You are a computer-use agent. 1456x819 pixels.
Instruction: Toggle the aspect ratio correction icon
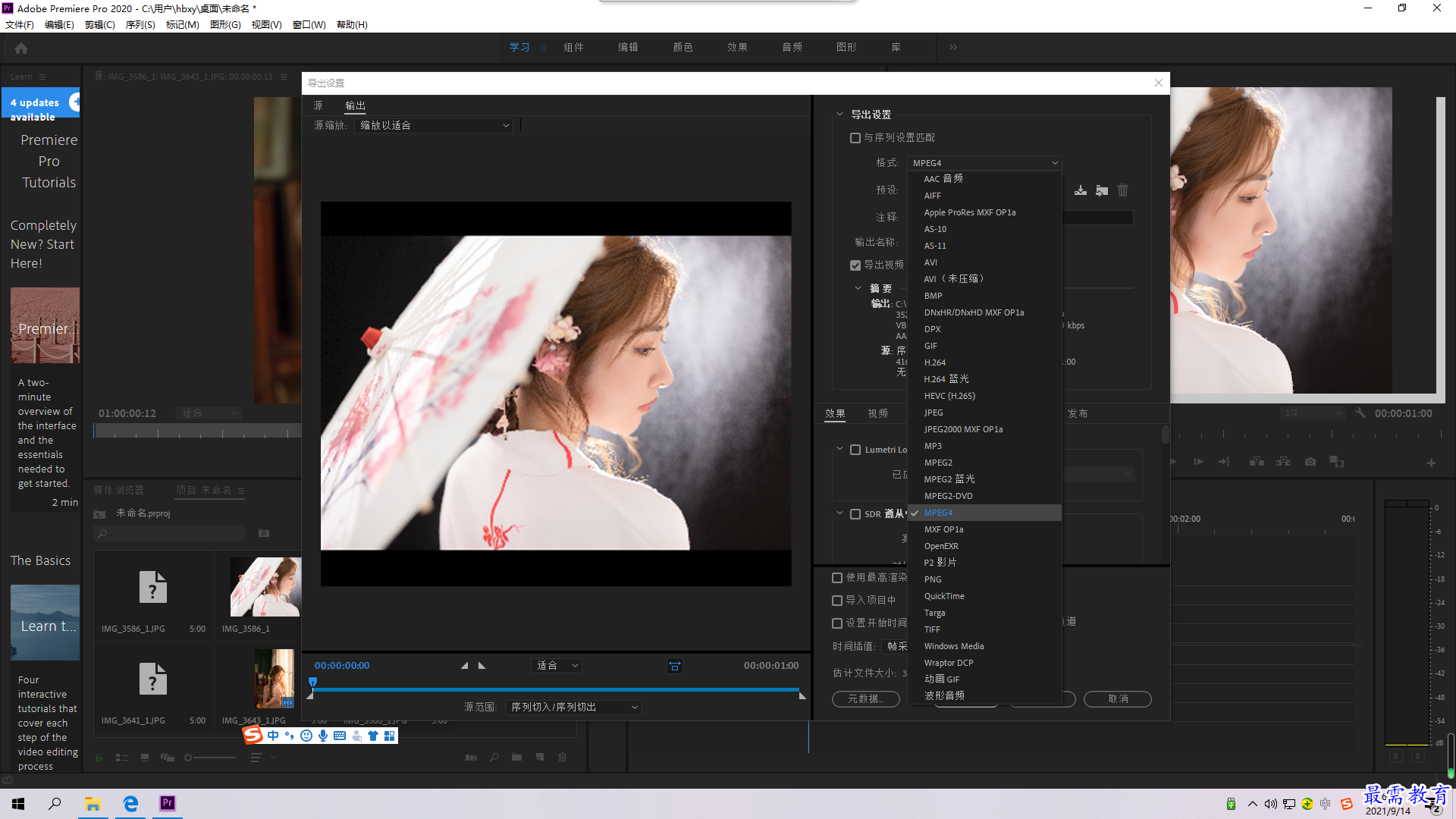point(674,666)
